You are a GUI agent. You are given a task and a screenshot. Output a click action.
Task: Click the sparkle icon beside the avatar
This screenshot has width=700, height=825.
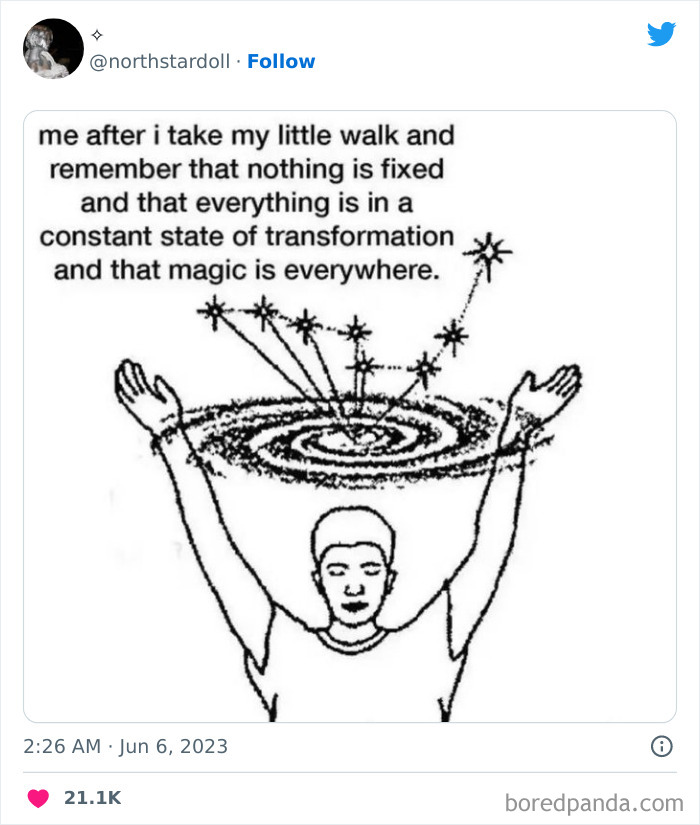[x=97, y=33]
